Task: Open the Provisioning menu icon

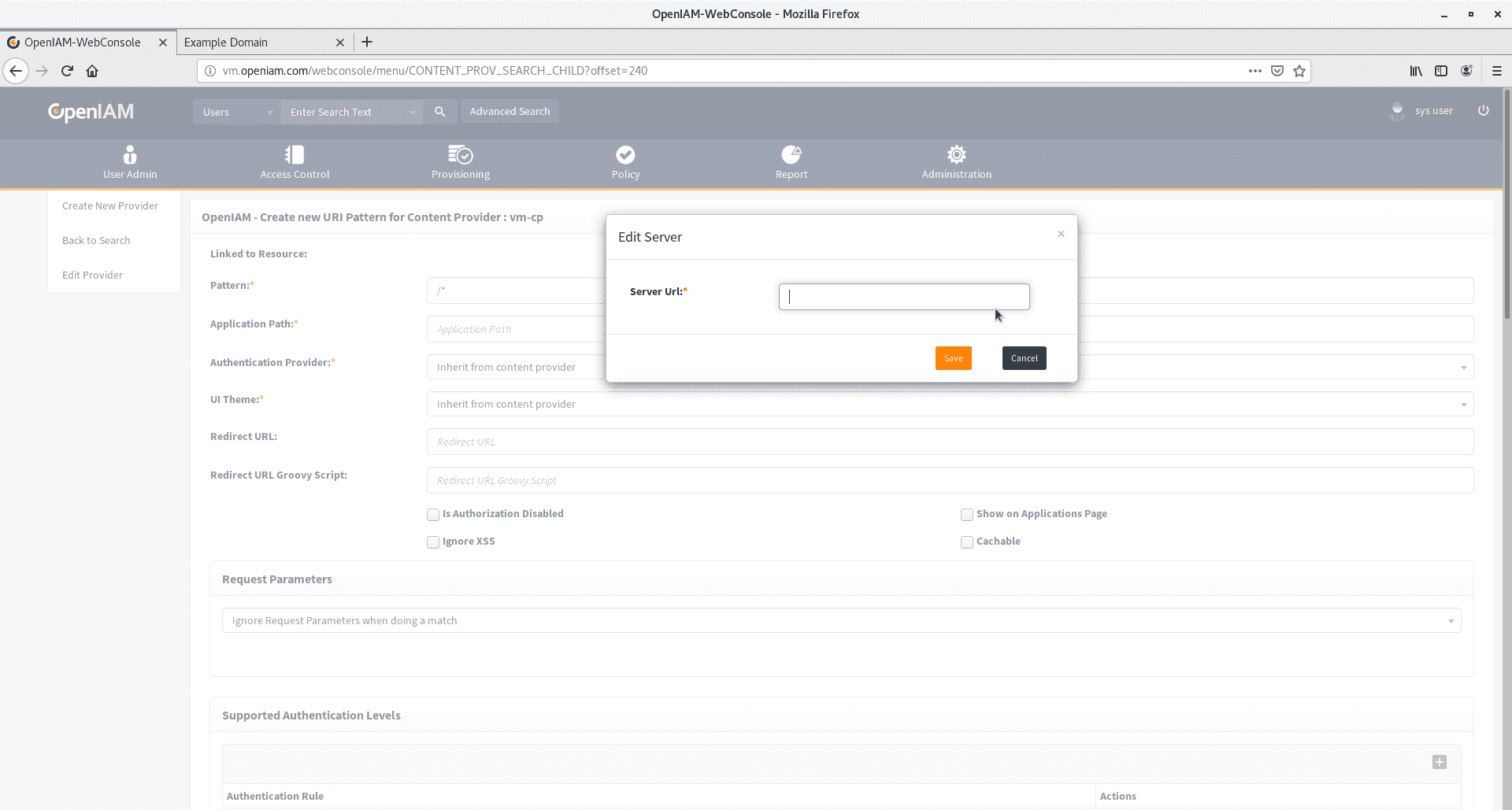Action: pos(461,154)
